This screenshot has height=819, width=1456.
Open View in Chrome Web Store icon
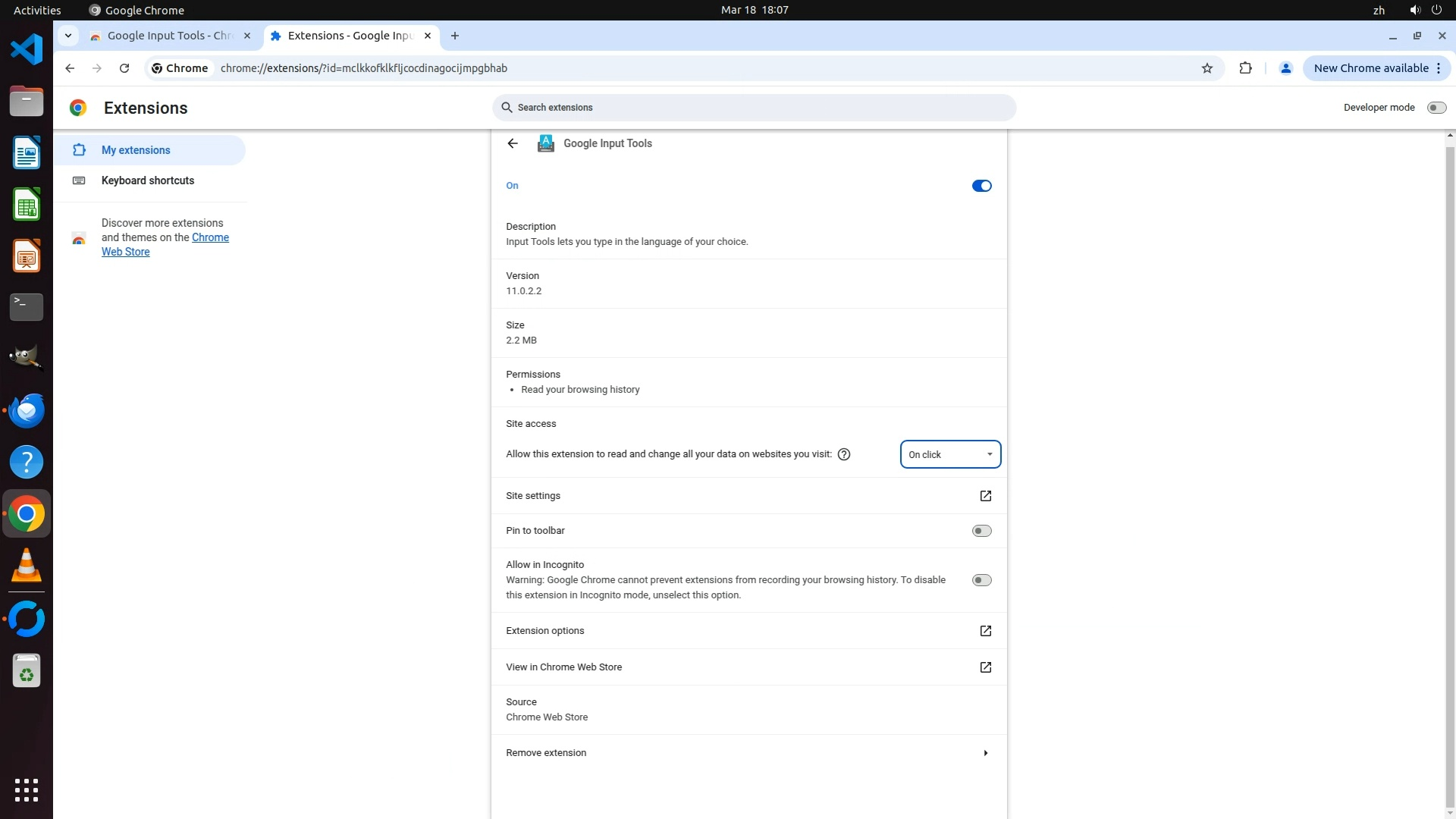click(985, 667)
